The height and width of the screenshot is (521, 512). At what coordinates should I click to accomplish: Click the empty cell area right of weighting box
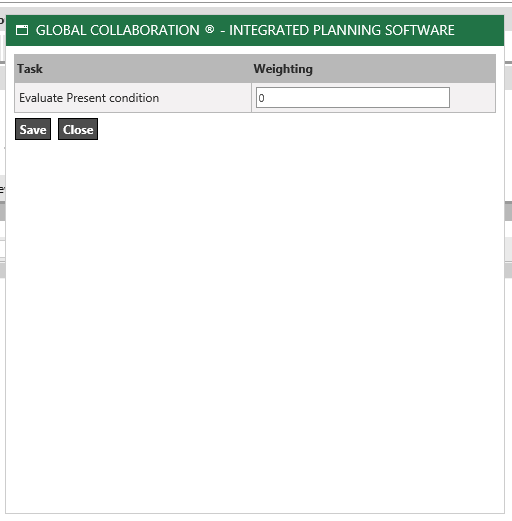coord(472,98)
